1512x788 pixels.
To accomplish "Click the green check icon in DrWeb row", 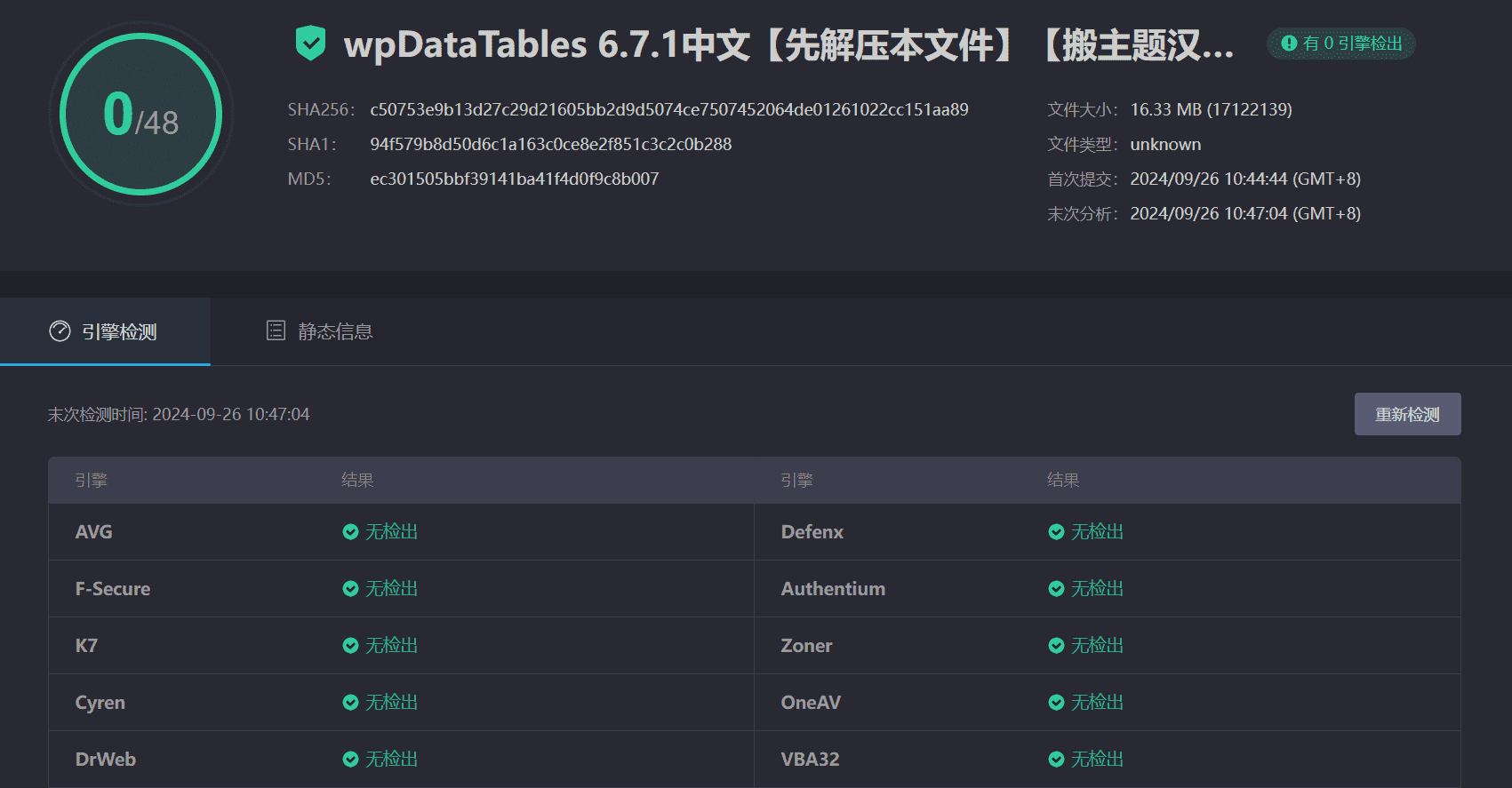I will pos(350,759).
